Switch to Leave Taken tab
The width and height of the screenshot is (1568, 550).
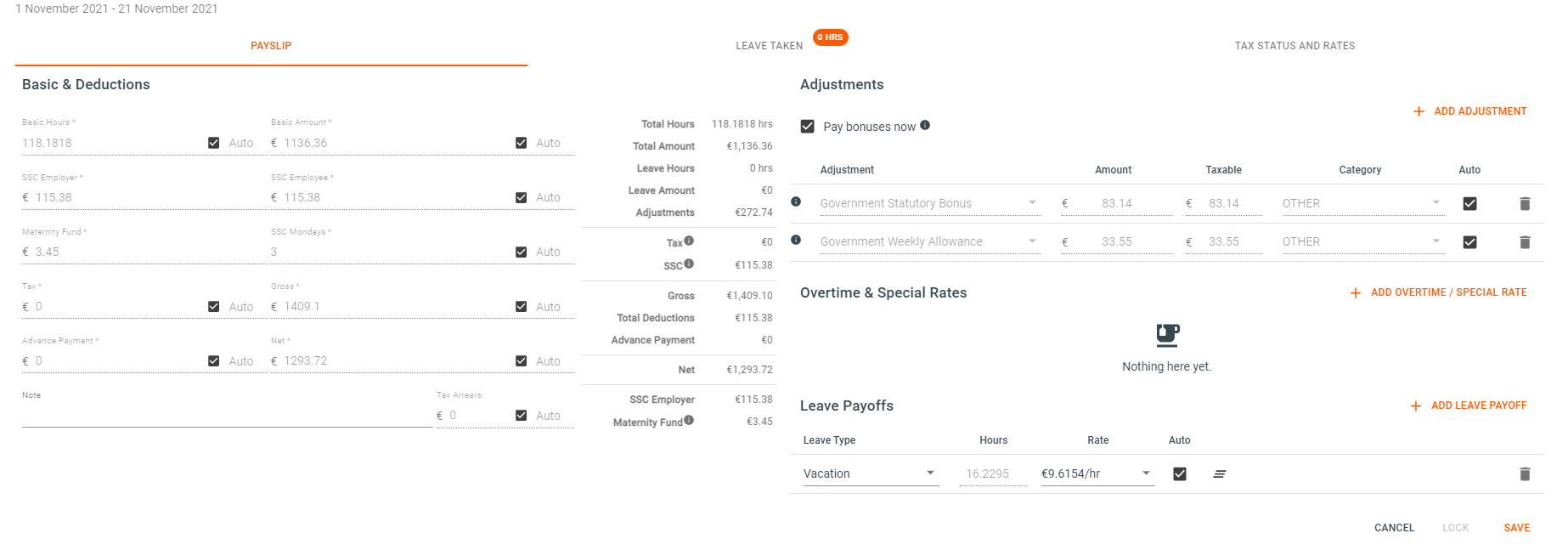[770, 46]
